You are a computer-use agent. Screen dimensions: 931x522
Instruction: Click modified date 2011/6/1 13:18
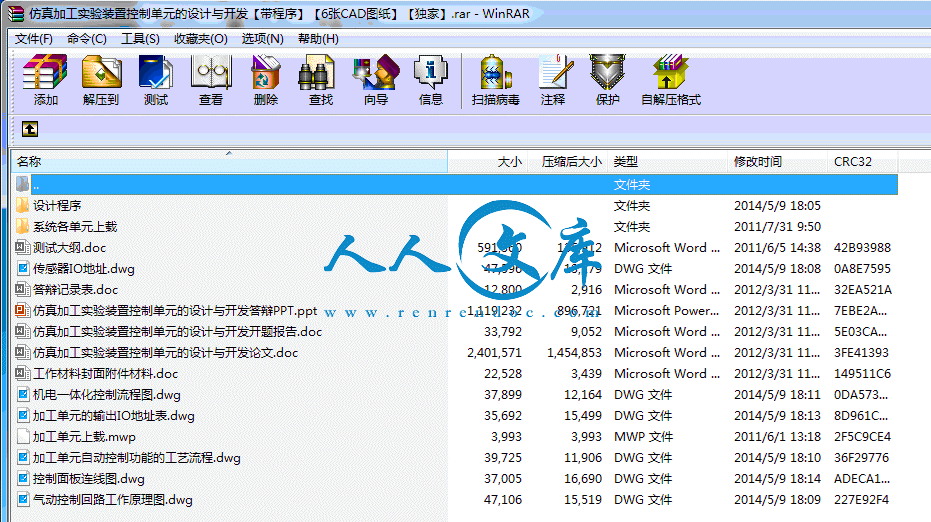tap(777, 436)
